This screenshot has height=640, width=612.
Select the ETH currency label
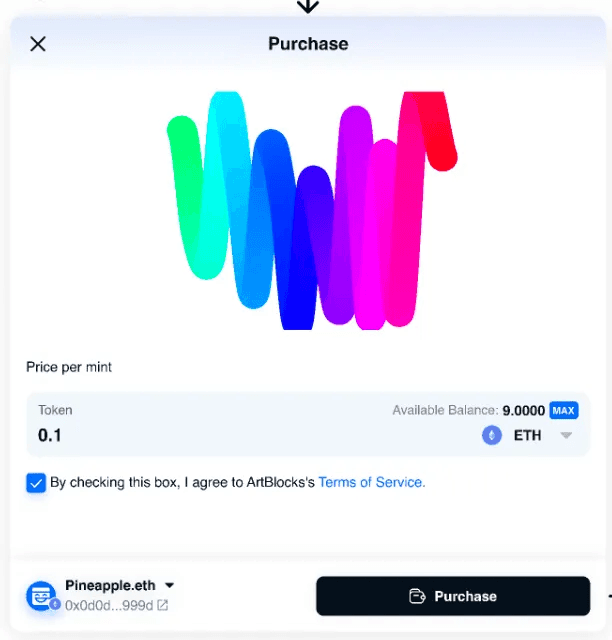coord(527,436)
